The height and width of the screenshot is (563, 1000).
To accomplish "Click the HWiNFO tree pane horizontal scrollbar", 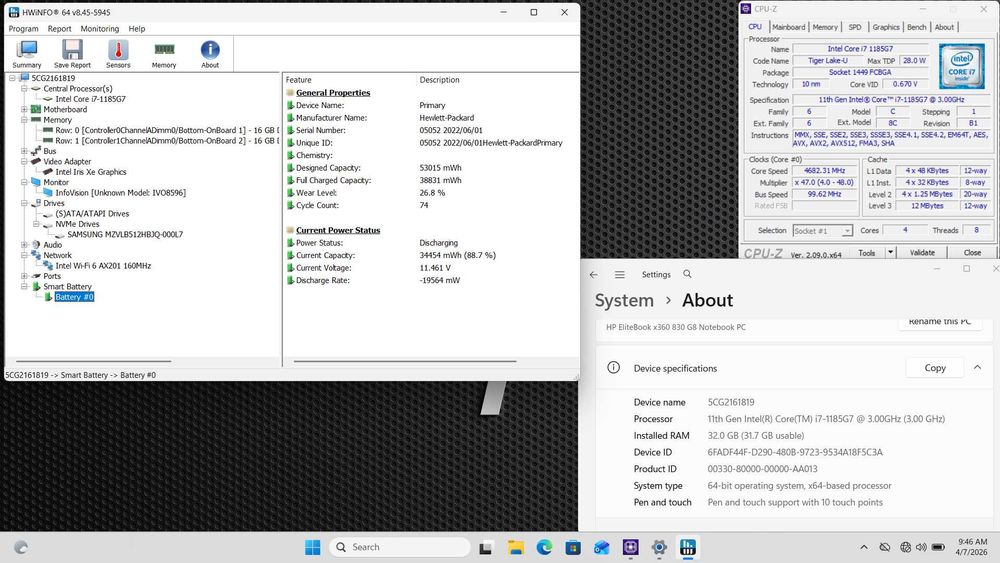I will pos(93,362).
